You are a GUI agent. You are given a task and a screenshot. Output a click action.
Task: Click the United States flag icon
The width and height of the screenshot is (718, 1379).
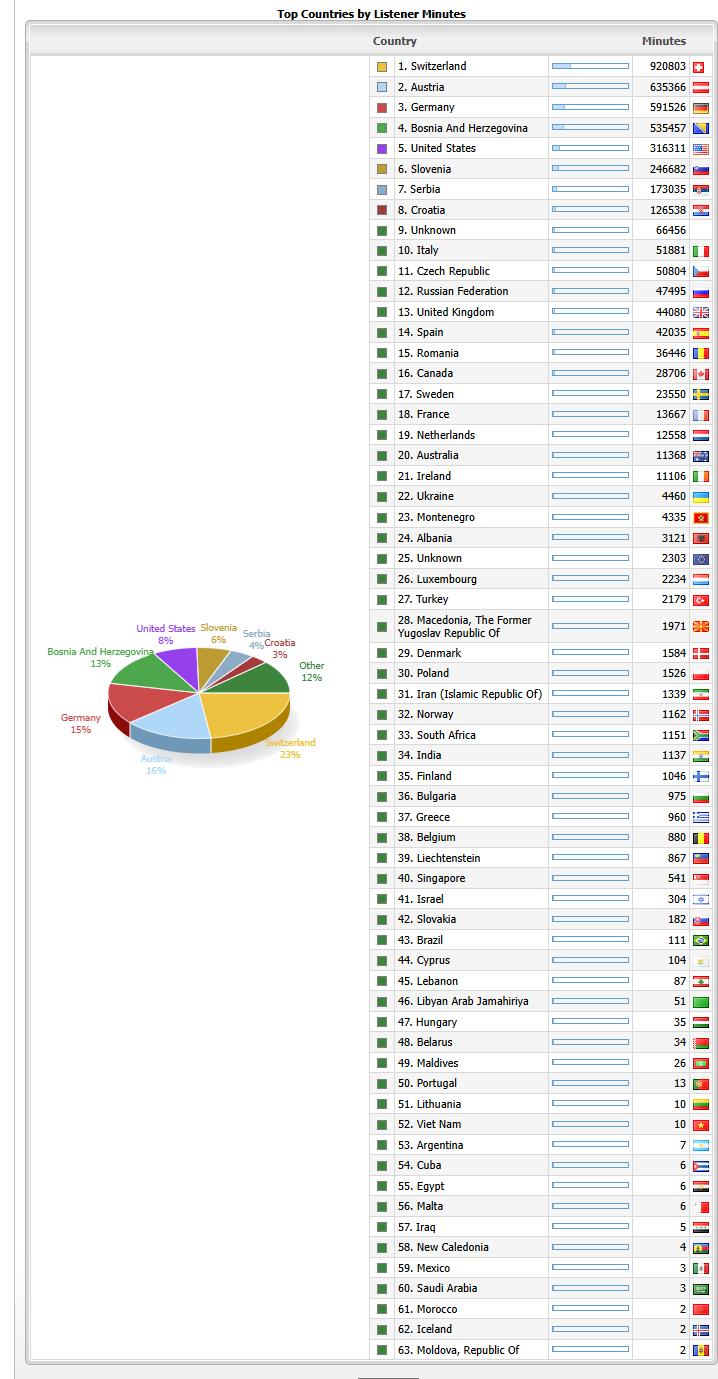coord(700,149)
